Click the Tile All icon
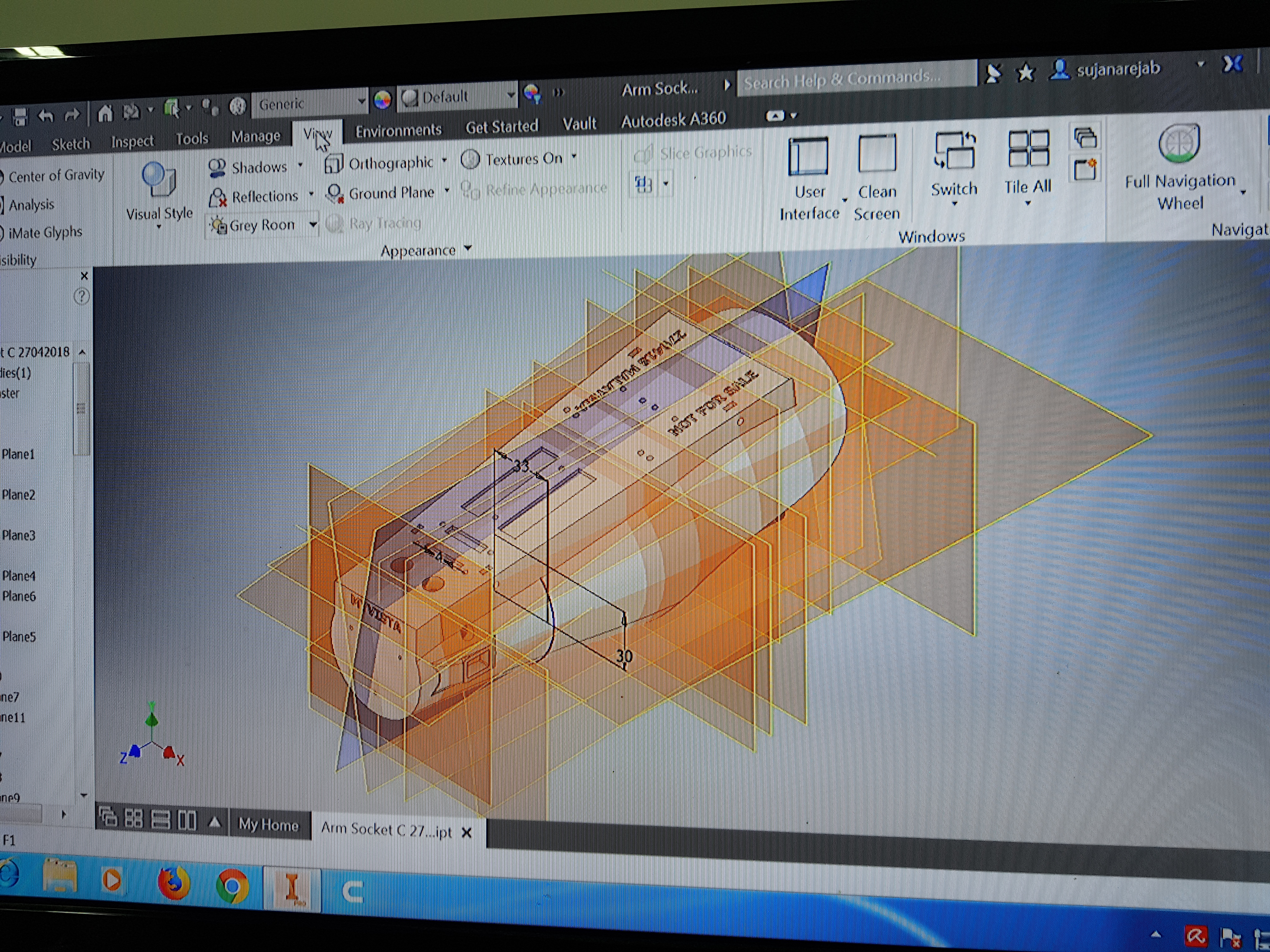 (1028, 148)
